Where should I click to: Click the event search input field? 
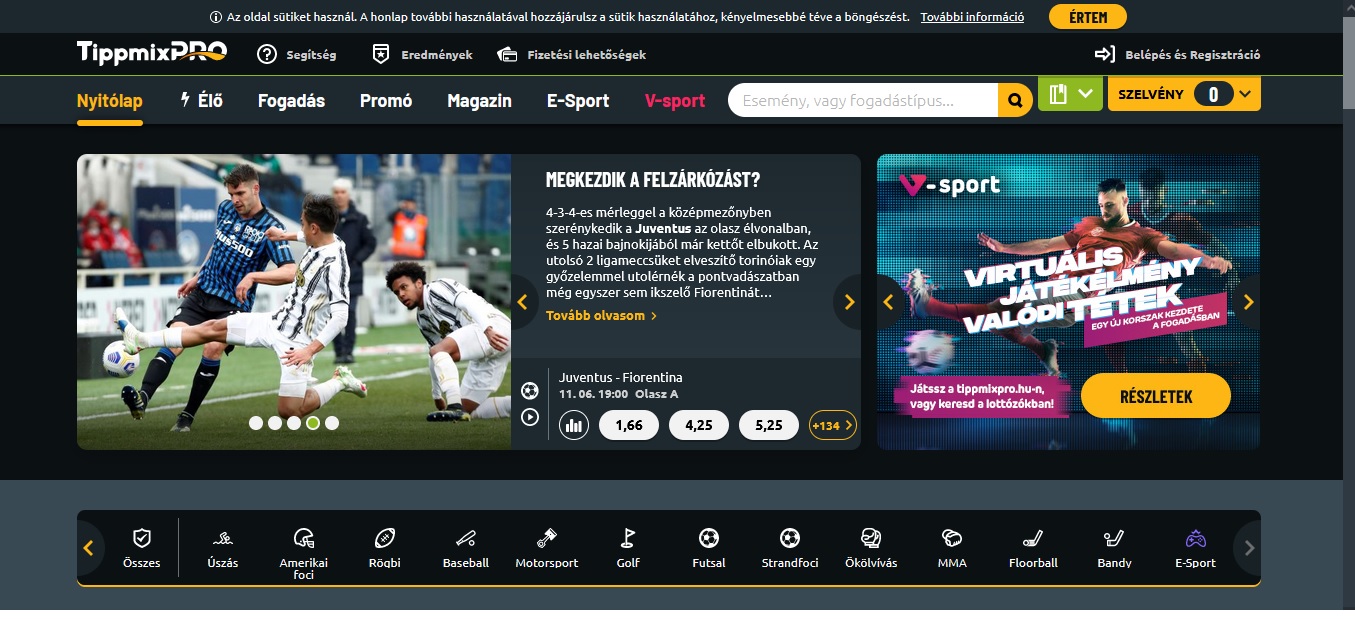863,100
